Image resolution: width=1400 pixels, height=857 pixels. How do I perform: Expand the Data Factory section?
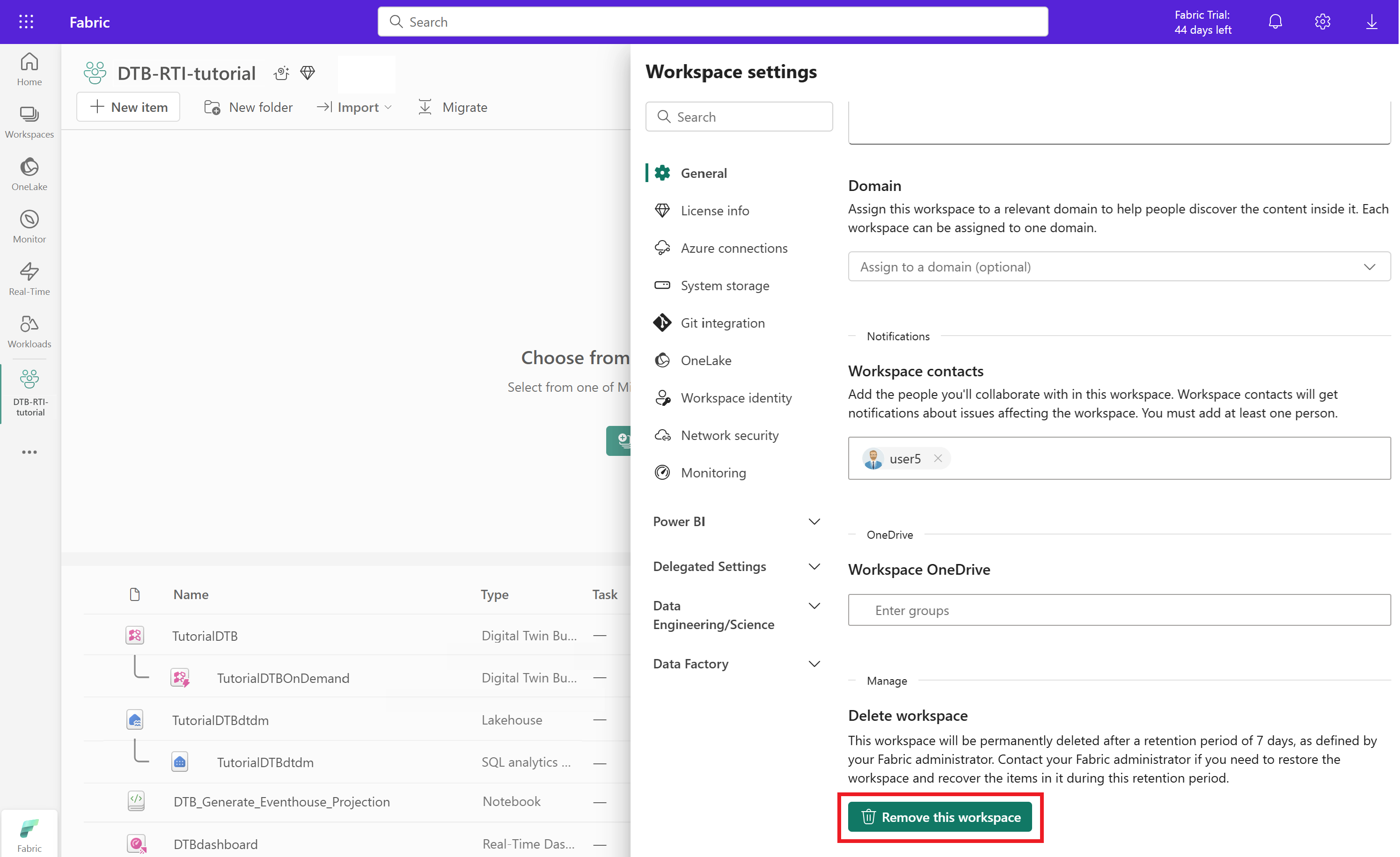tap(737, 664)
